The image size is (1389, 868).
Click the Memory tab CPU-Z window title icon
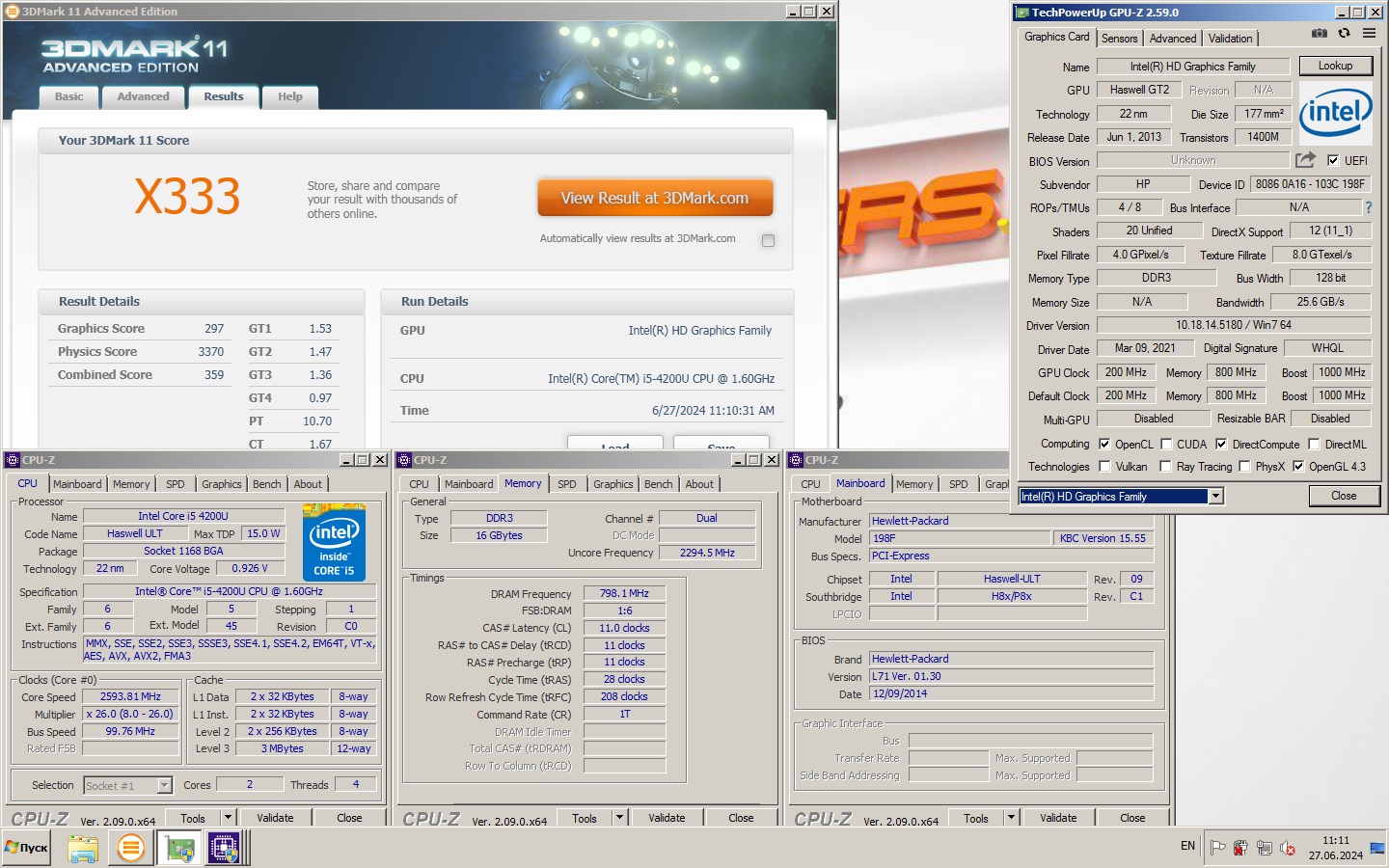(x=404, y=460)
